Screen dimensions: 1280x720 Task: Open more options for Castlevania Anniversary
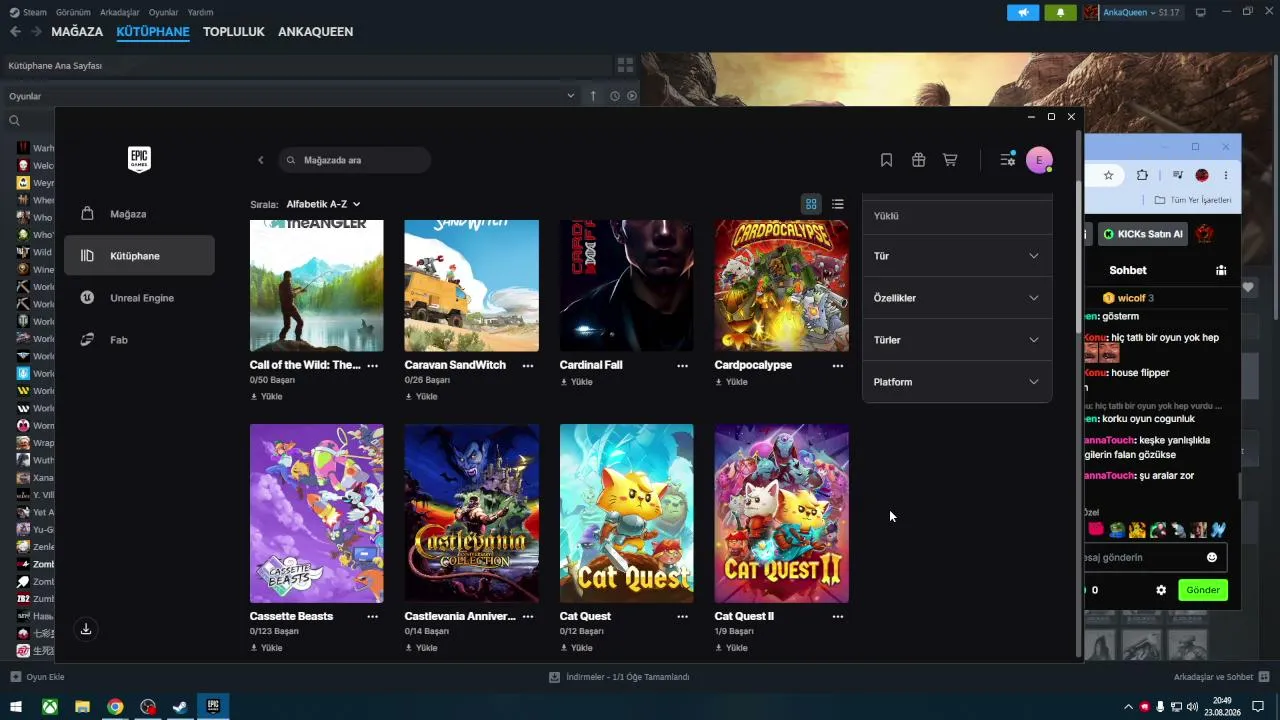pyautogui.click(x=528, y=617)
